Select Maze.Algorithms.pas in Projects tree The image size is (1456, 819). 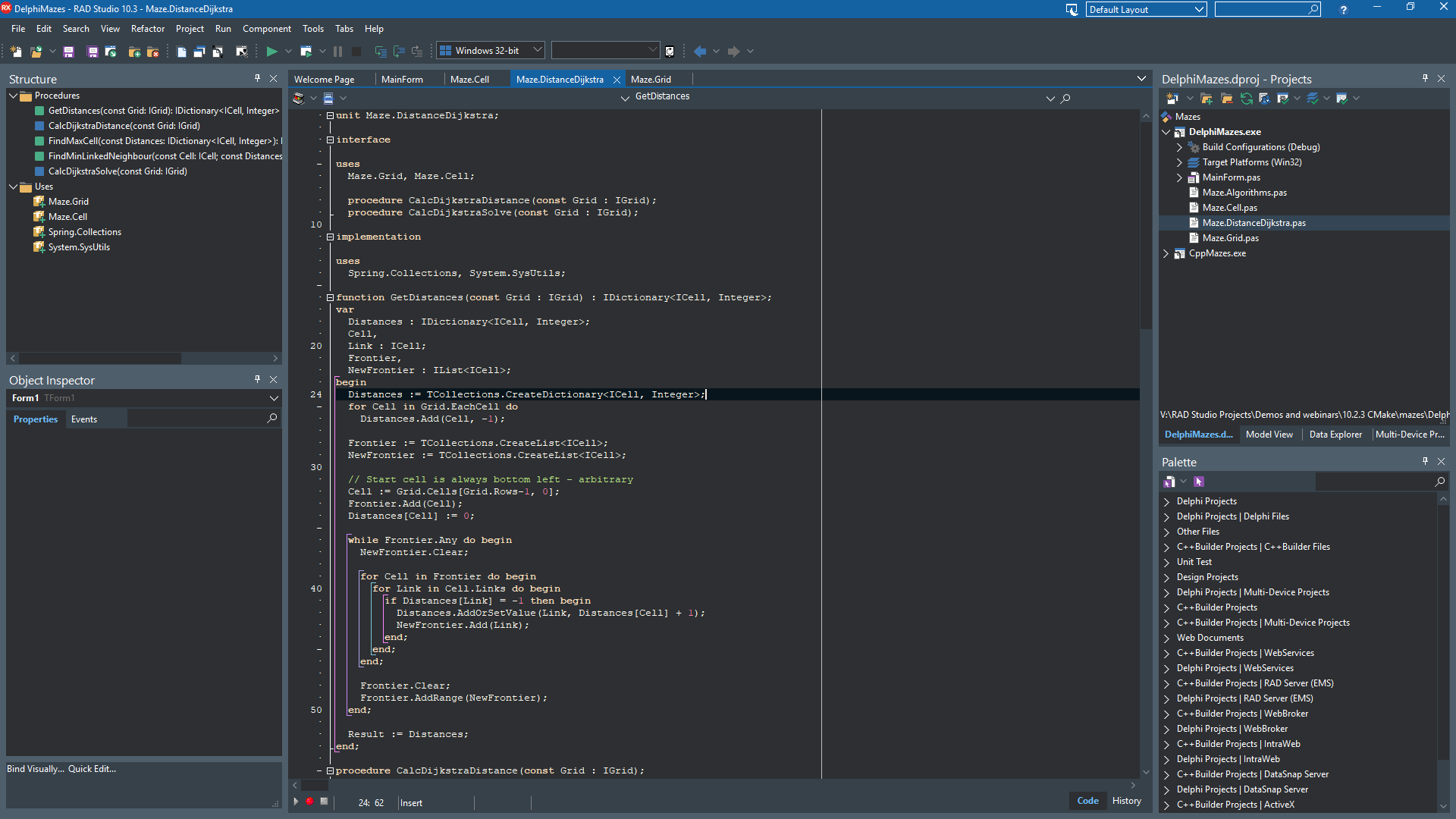point(1244,193)
